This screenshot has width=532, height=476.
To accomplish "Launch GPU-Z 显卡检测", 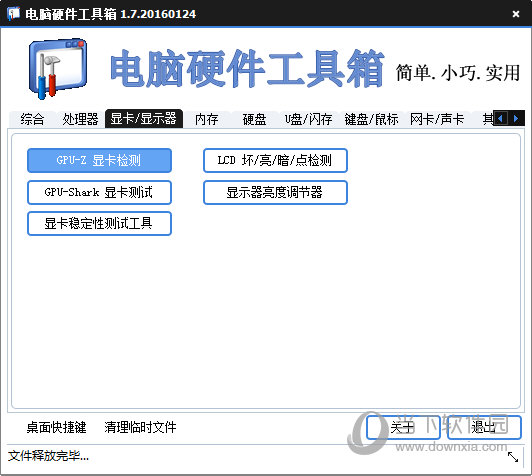I will pos(99,160).
